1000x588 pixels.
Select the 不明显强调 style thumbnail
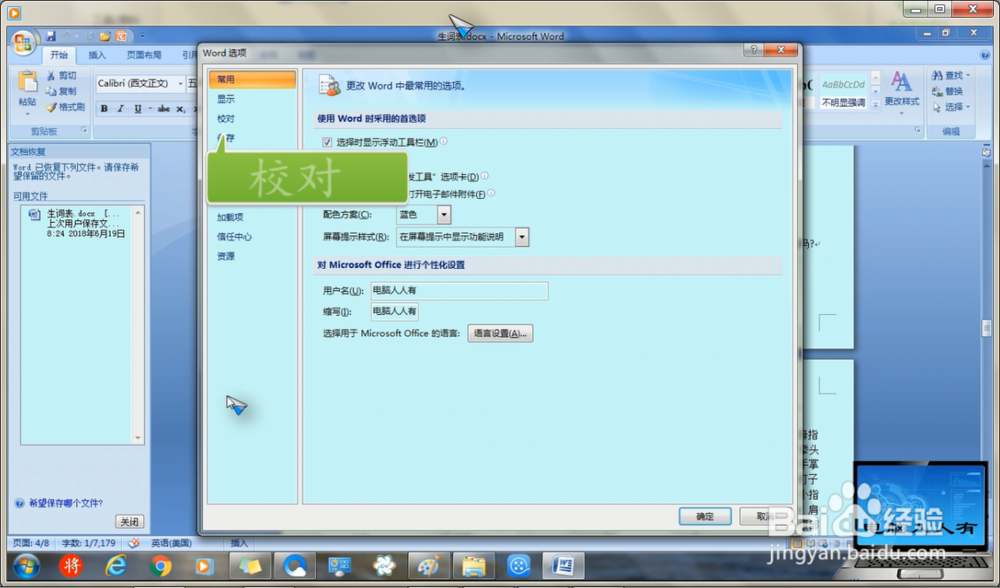[x=843, y=91]
